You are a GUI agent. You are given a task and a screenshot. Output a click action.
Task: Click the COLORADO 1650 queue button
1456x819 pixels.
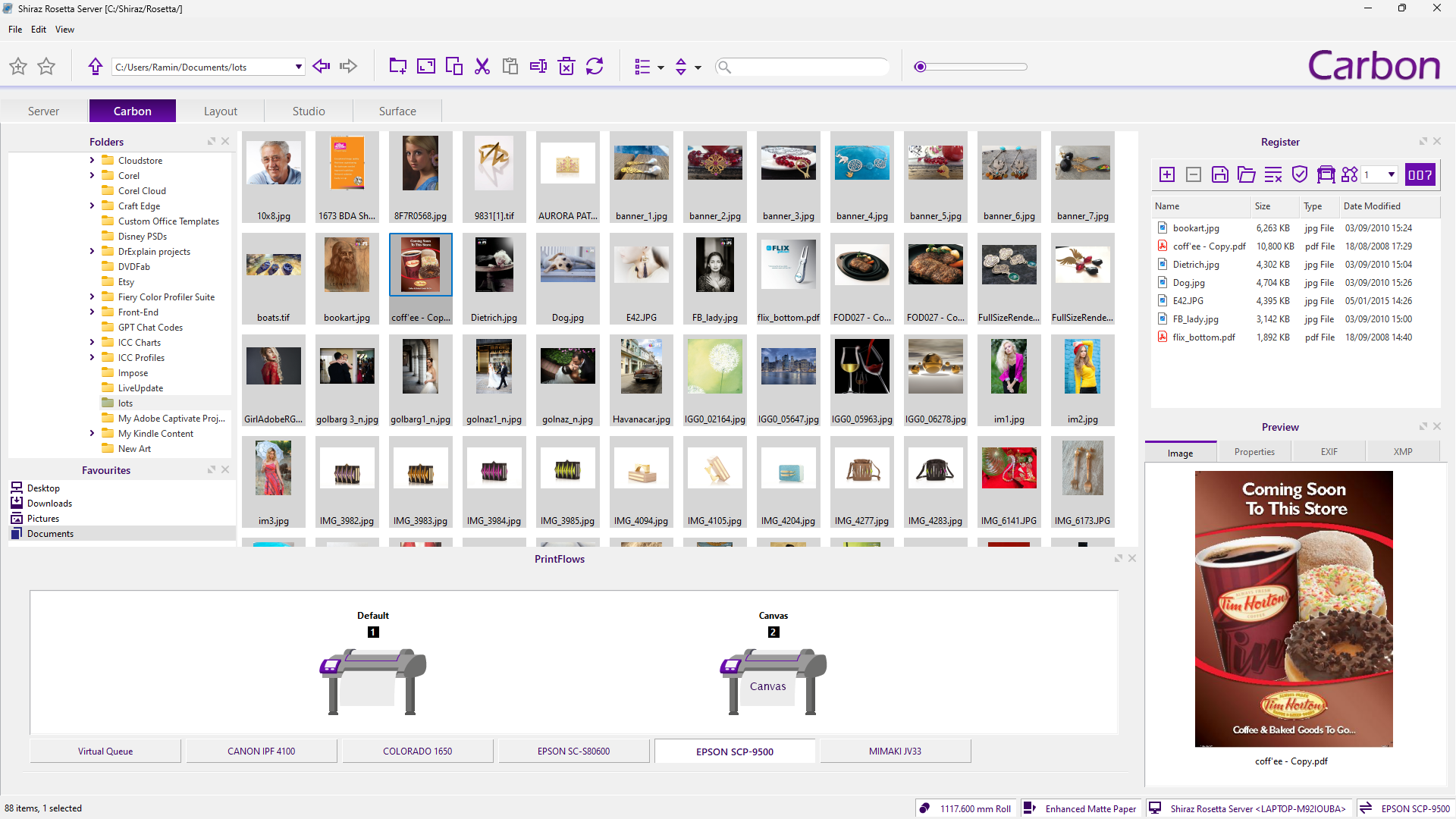click(x=417, y=752)
